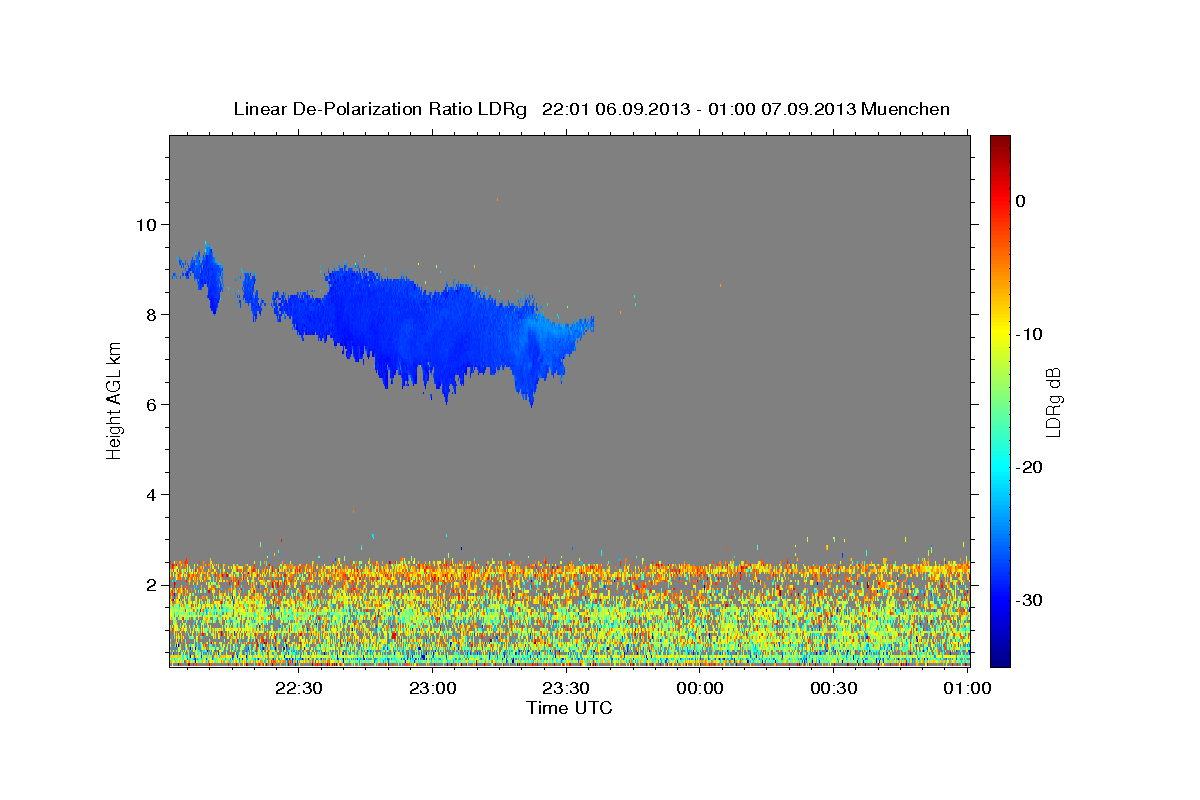
Task: Click the height tick label 6
Action: (x=153, y=404)
